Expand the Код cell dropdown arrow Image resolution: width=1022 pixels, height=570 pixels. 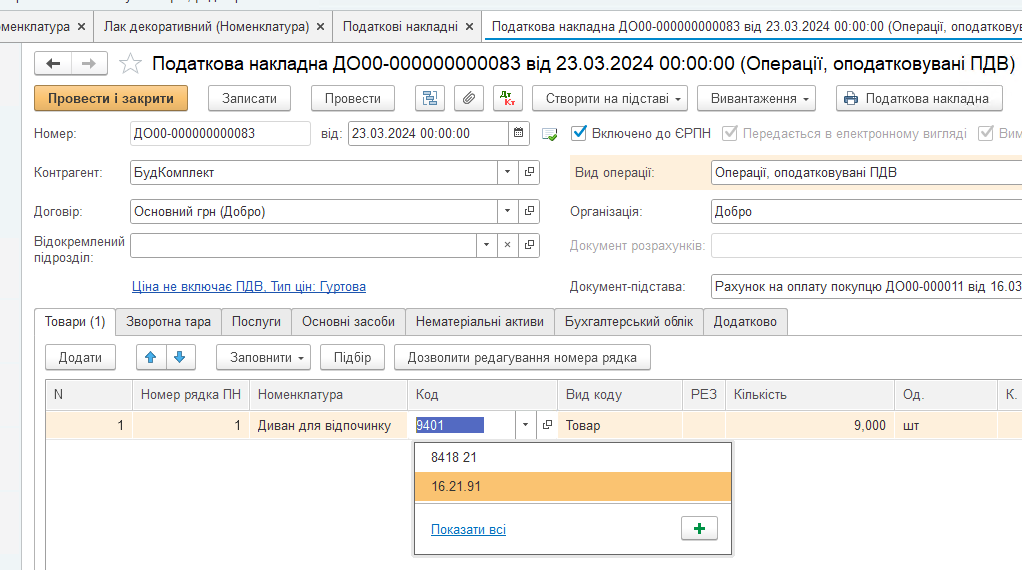coord(525,425)
